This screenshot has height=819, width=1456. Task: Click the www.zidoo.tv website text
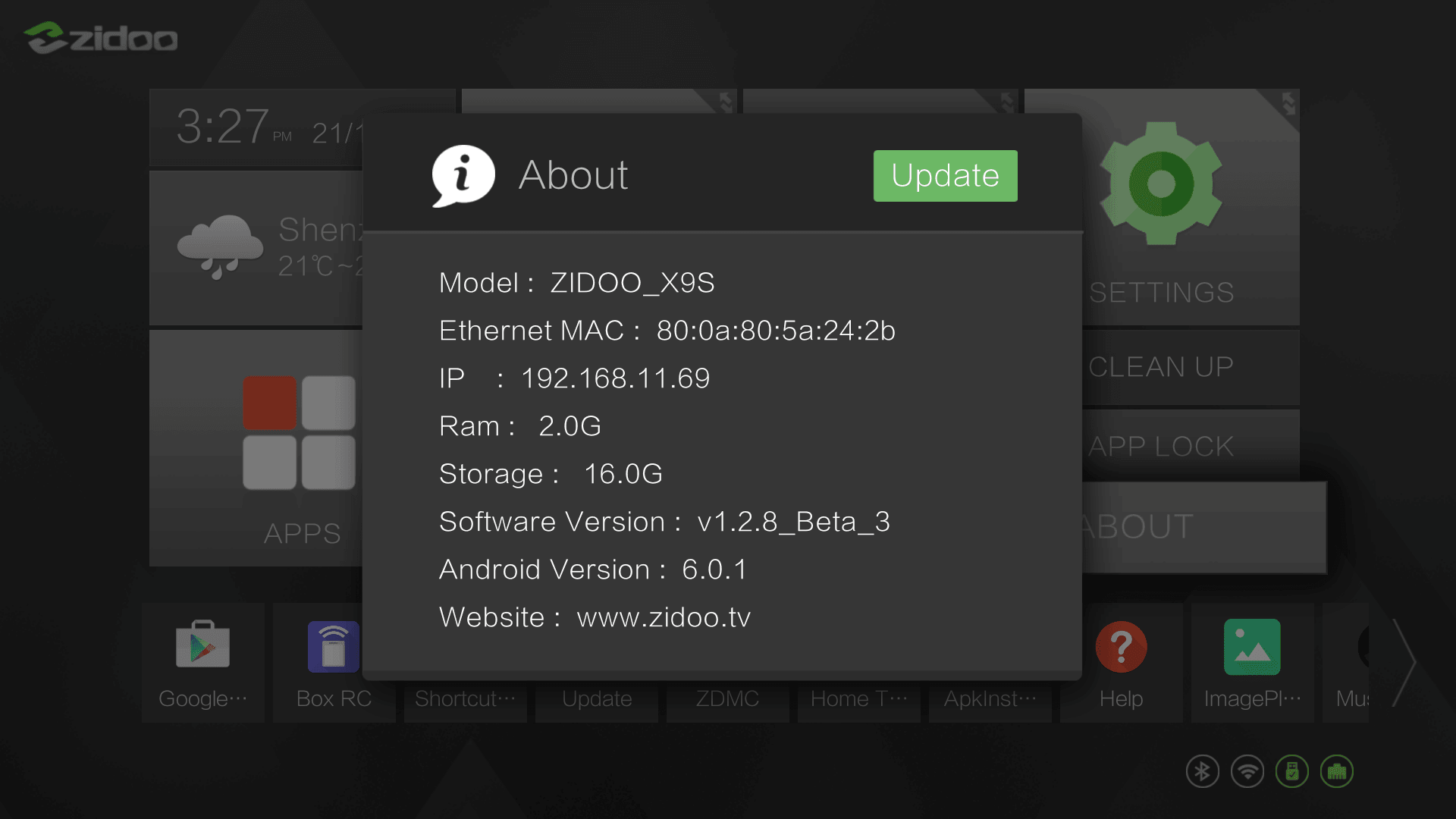tap(664, 617)
